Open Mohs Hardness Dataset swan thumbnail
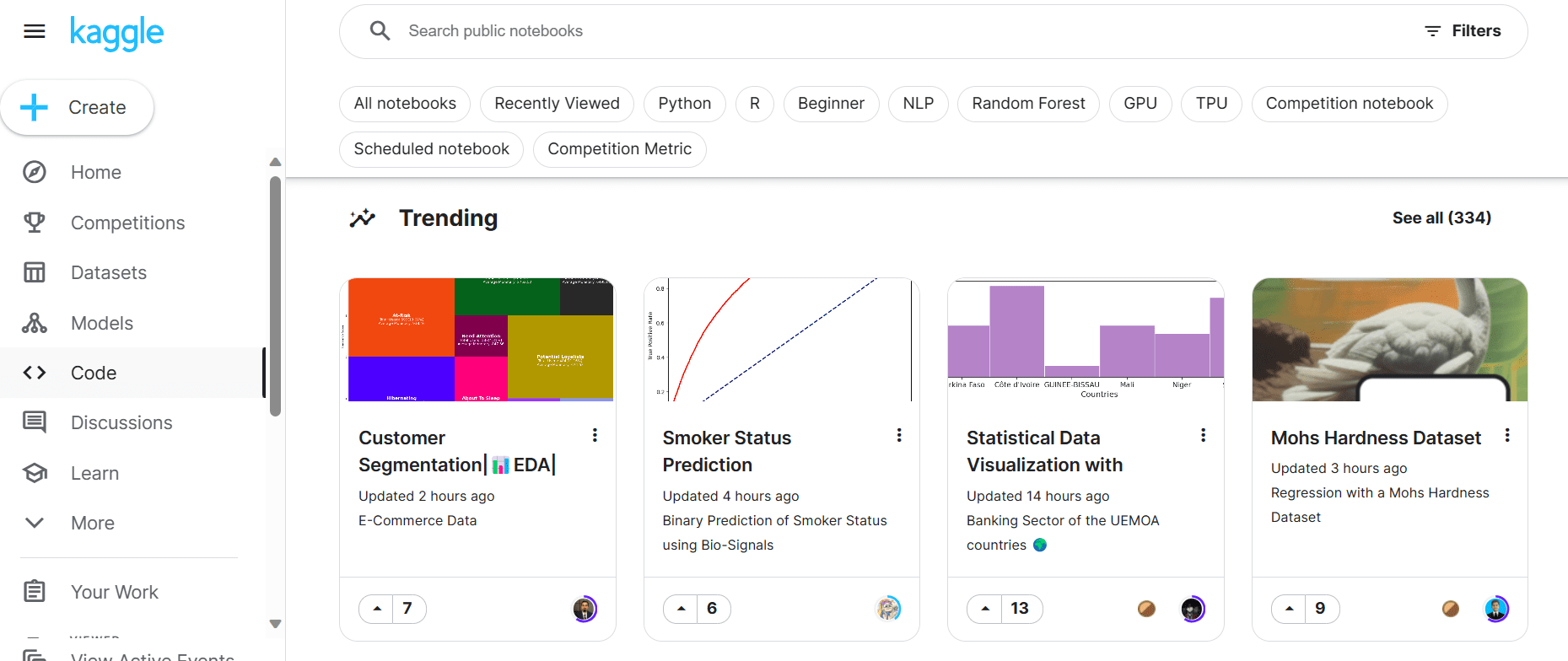 [1390, 340]
